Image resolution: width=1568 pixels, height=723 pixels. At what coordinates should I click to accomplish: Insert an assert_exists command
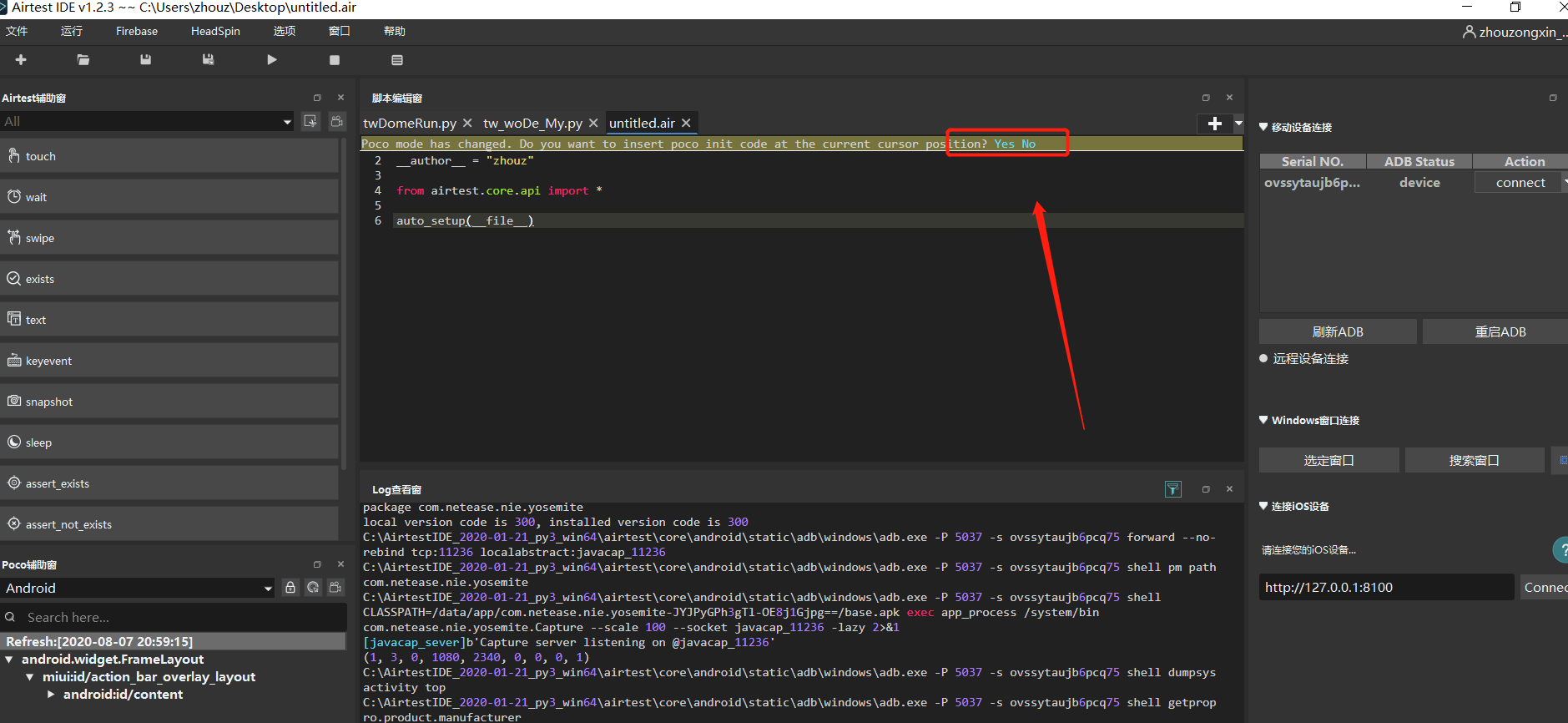tap(169, 483)
